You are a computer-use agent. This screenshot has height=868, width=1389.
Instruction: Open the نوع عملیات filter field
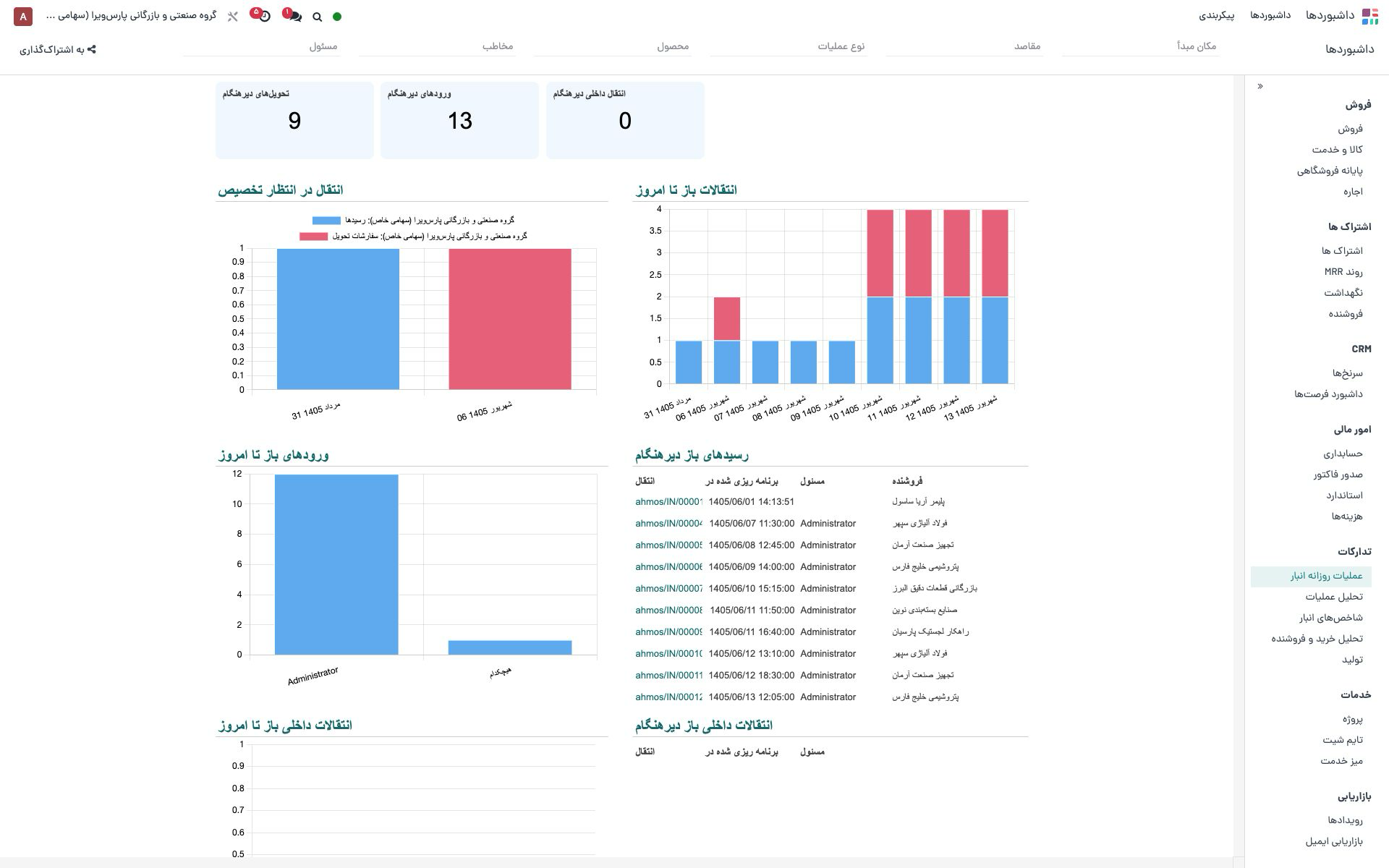coord(789,46)
